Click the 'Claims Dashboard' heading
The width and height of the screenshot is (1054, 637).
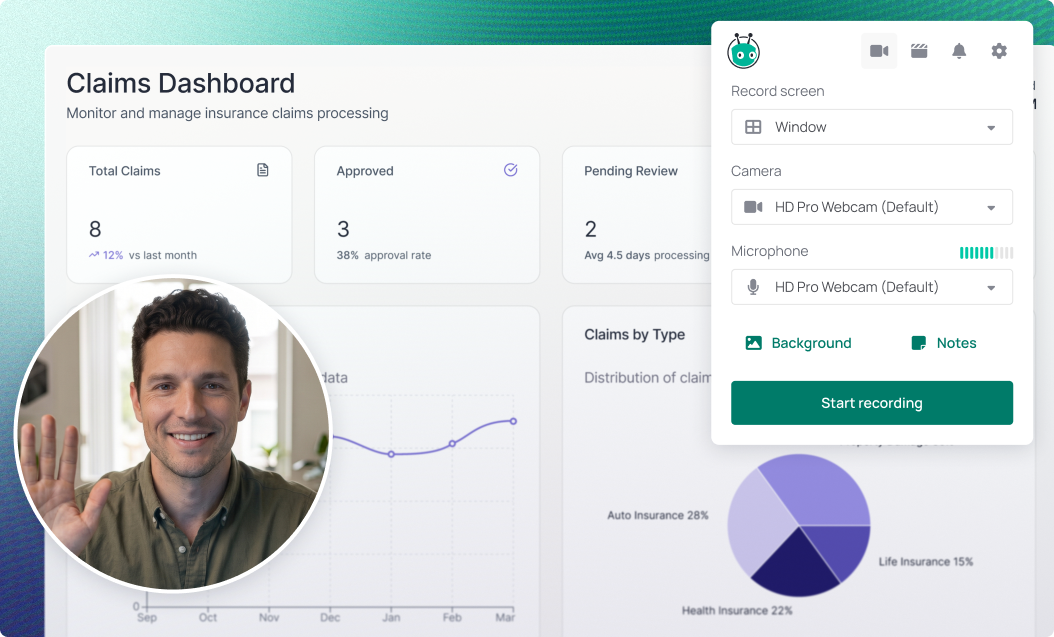tap(181, 83)
